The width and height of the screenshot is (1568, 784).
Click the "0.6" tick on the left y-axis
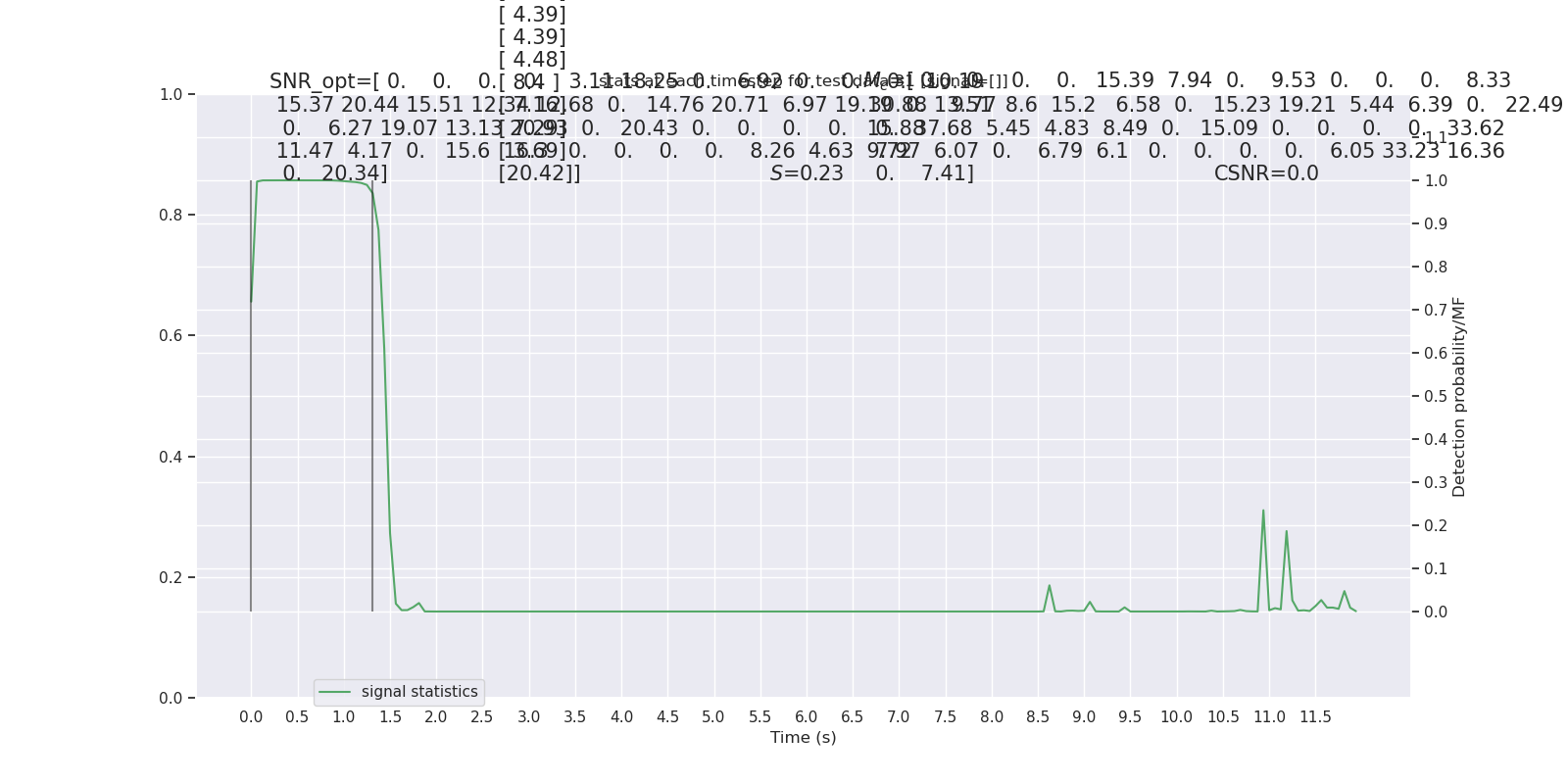[x=171, y=335]
